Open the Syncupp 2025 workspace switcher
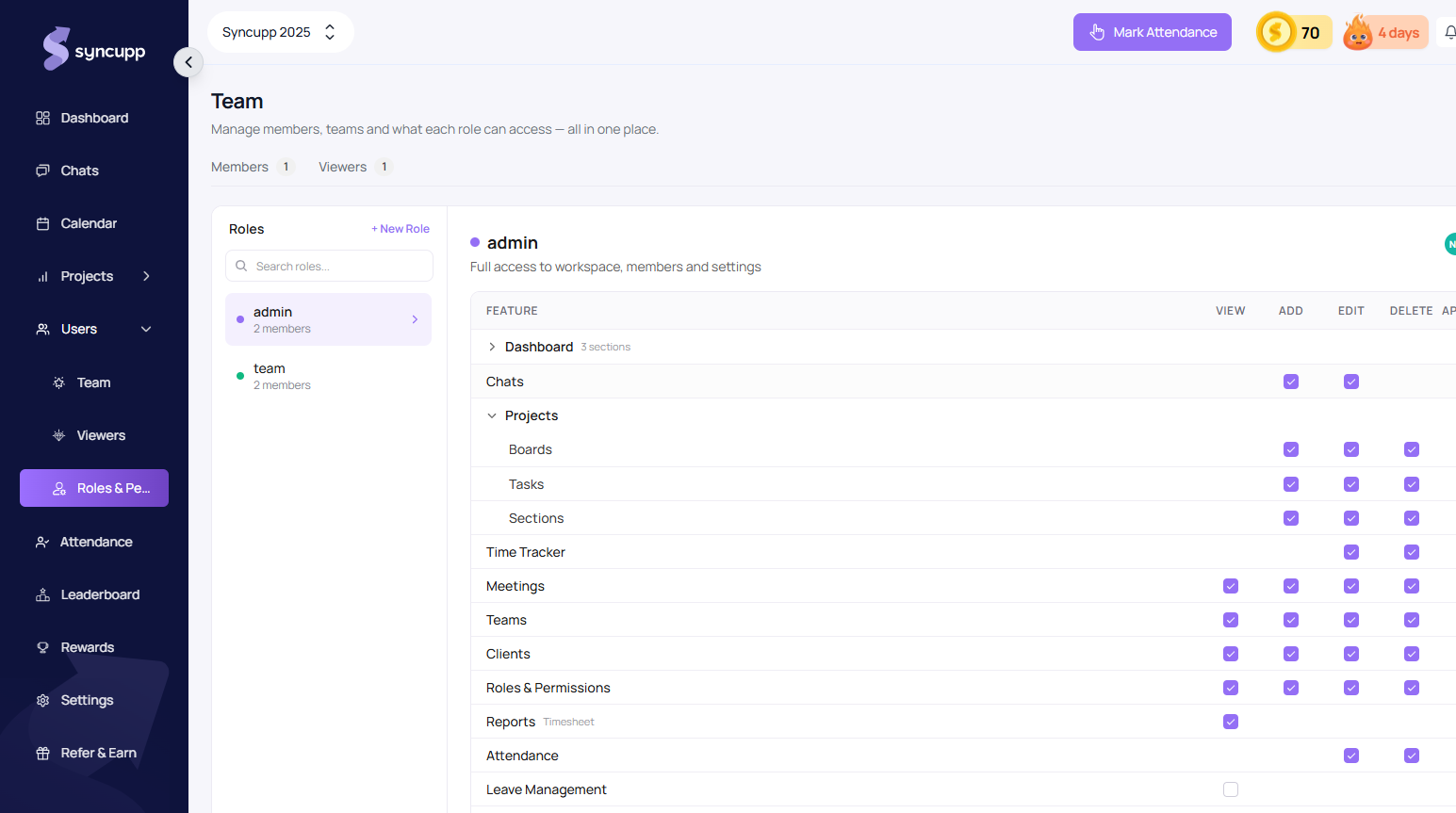 coord(280,32)
